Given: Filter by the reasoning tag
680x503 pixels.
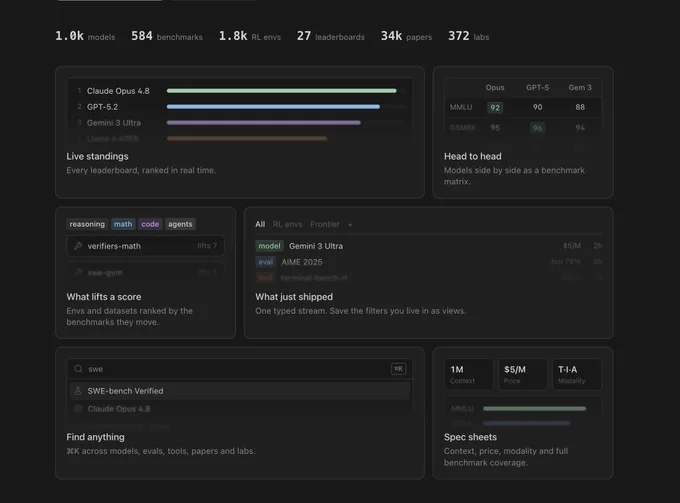Looking at the screenshot, I should click(x=87, y=224).
